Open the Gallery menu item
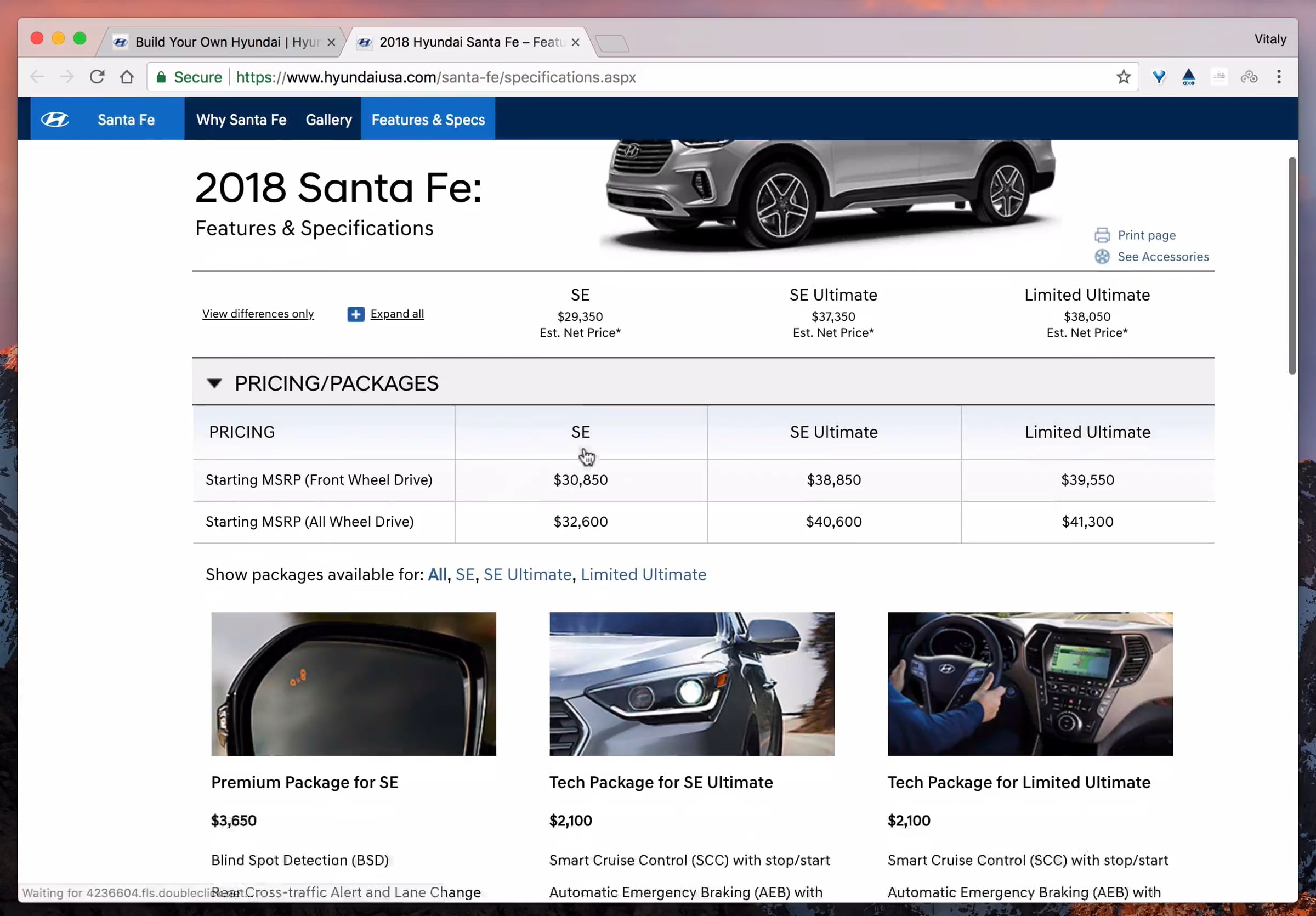The width and height of the screenshot is (1316, 916). [328, 119]
